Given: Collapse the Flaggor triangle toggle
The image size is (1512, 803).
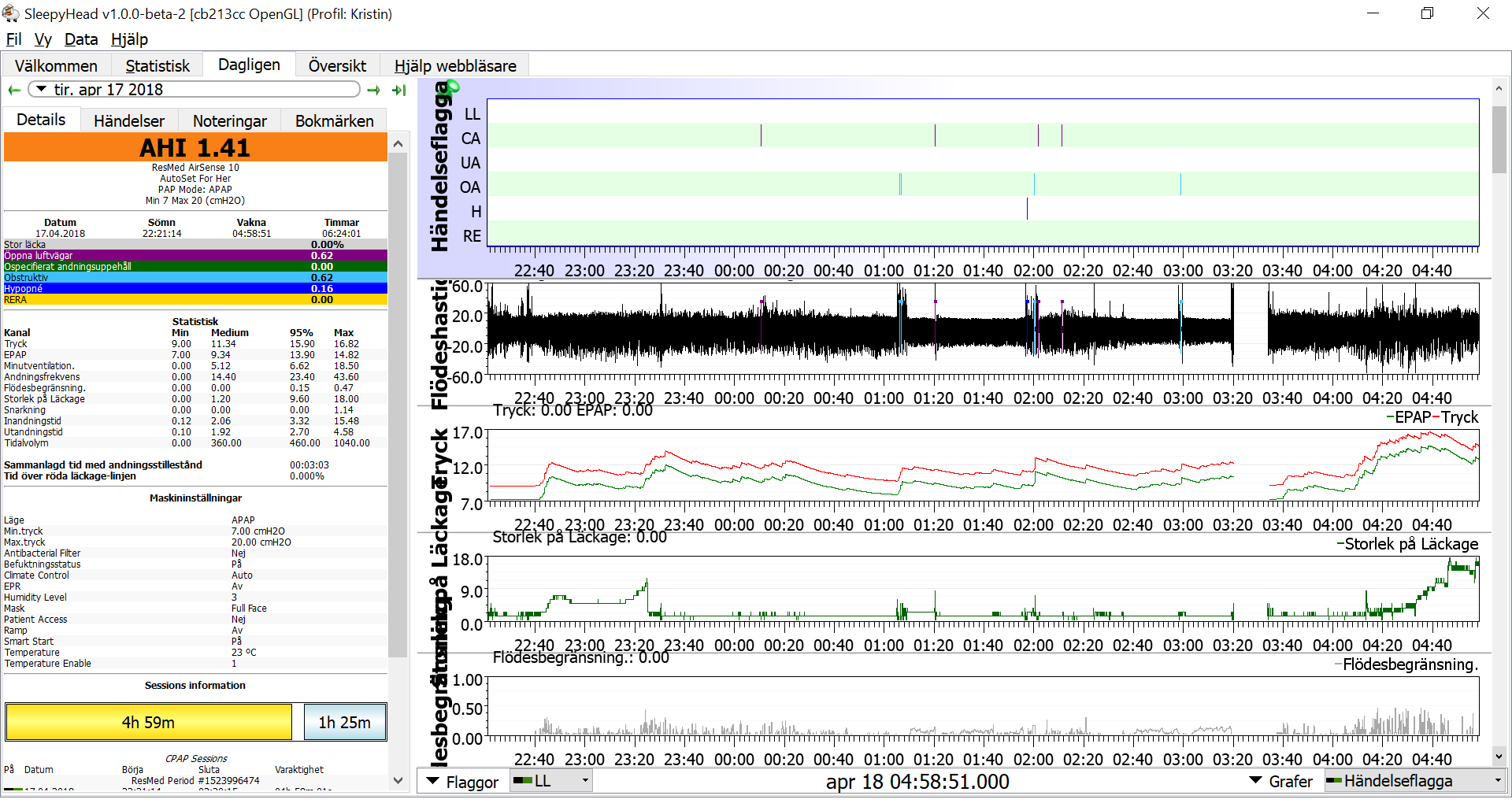Looking at the screenshot, I should (x=432, y=782).
